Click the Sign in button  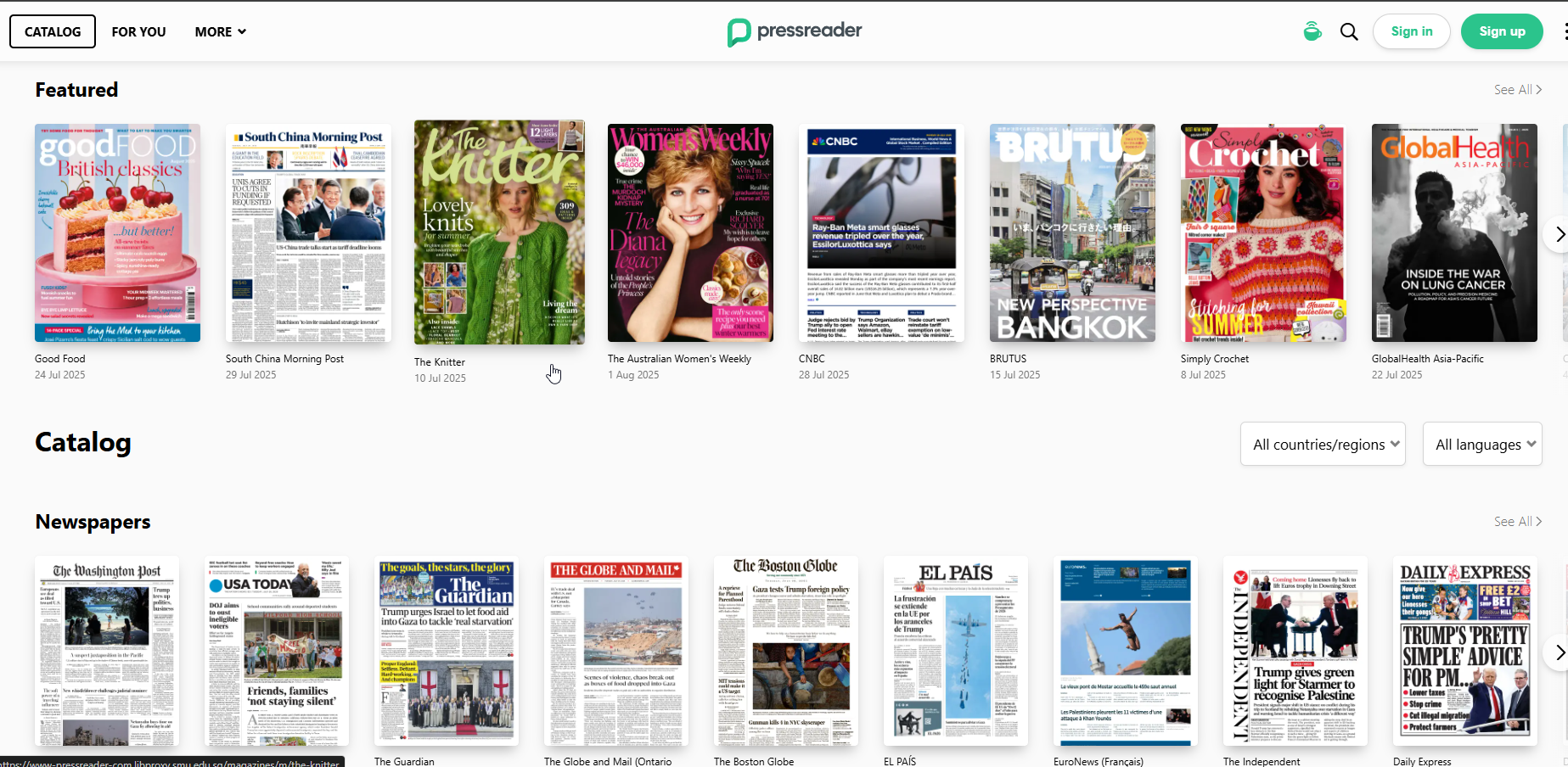(x=1411, y=31)
